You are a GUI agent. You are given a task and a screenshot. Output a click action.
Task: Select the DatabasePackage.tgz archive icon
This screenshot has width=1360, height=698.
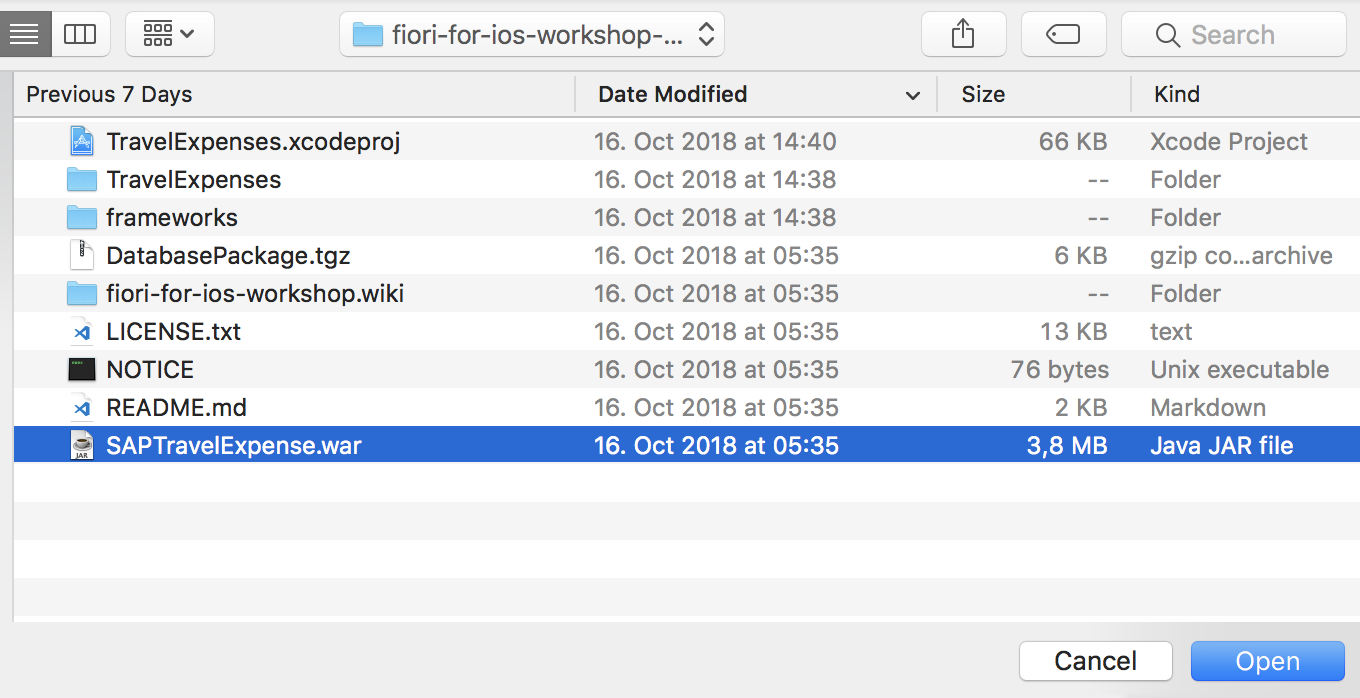82,256
